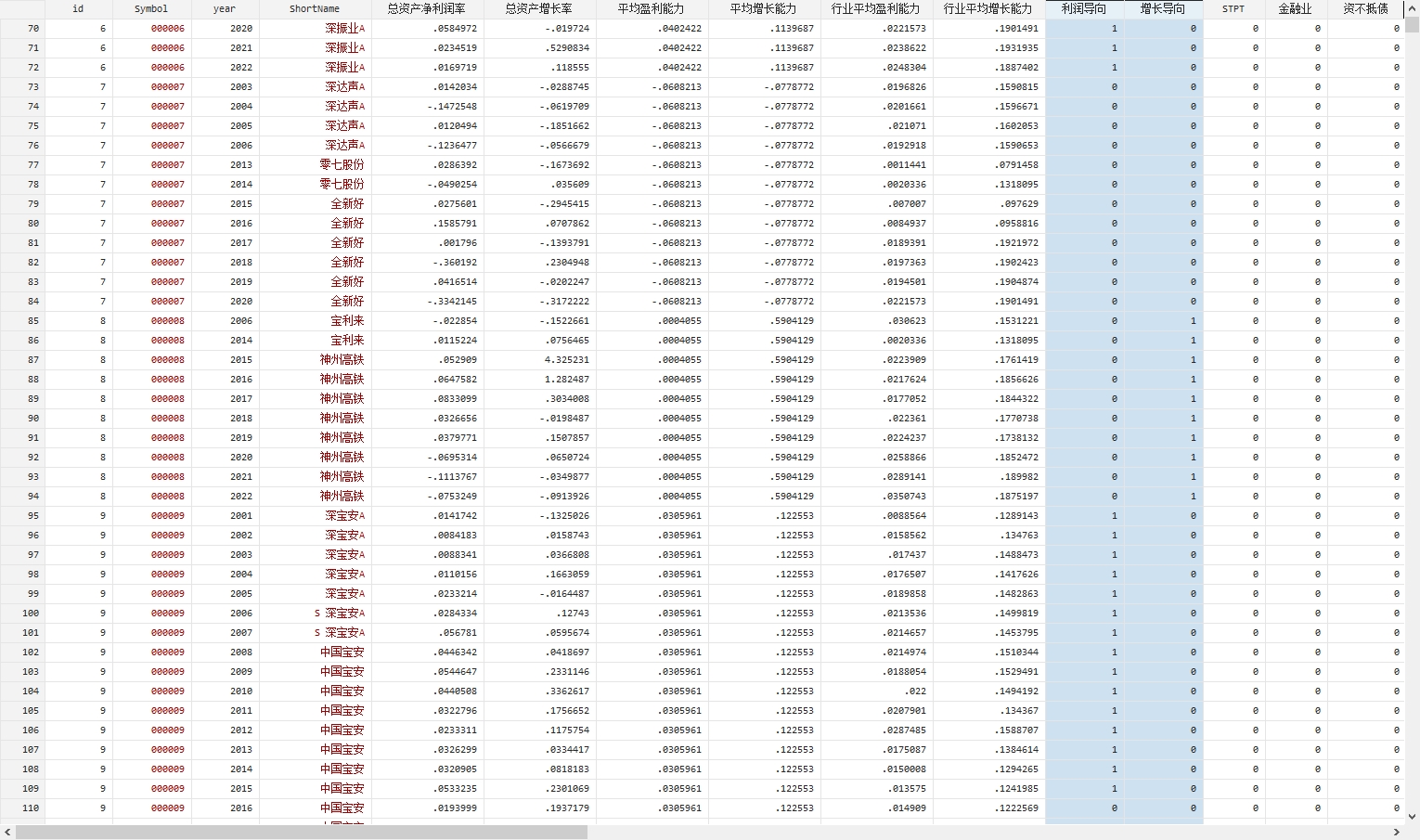
Task: Click the 4.325231 growth rate cell
Action: pyautogui.click(x=539, y=360)
